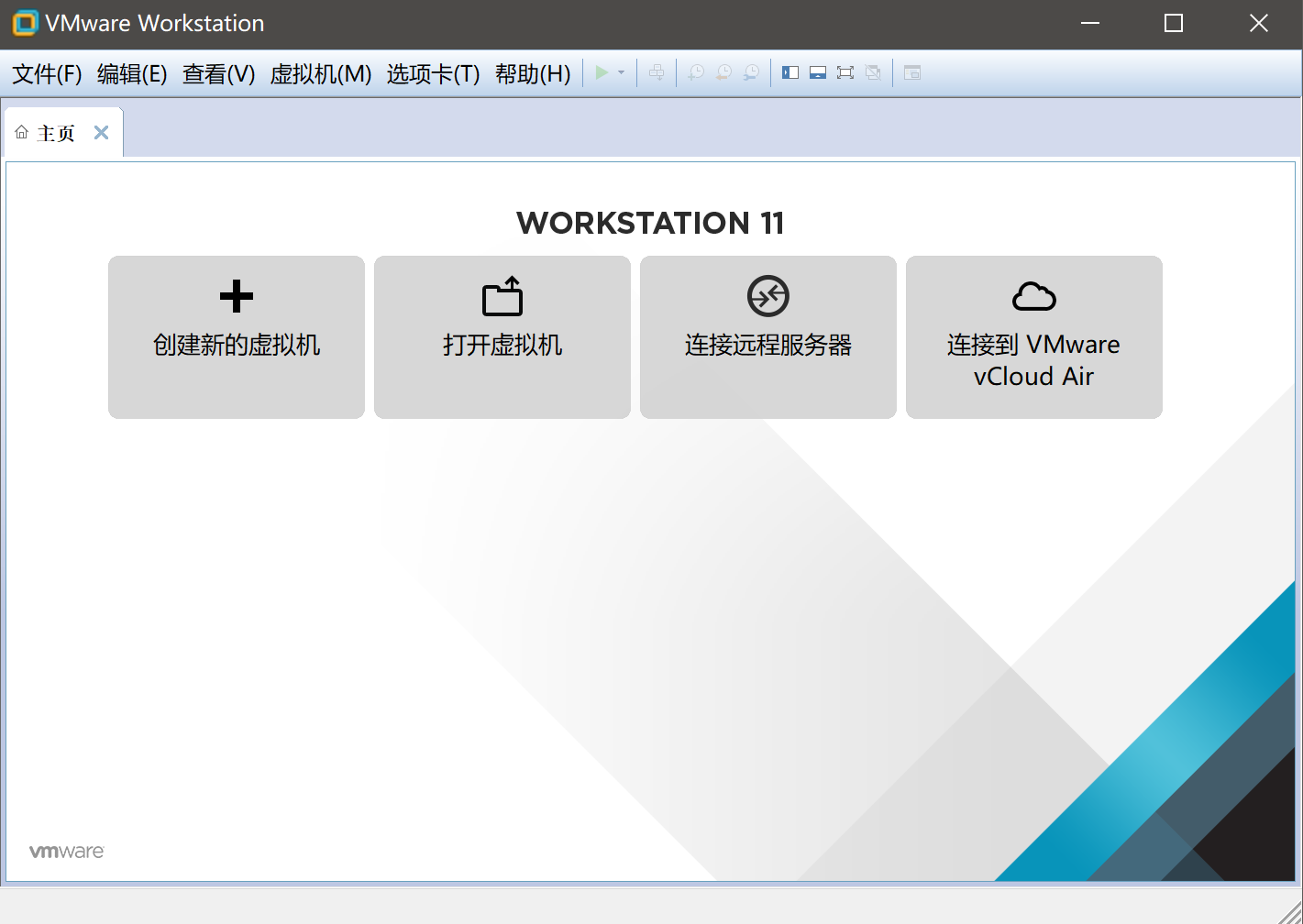Expand the 选项卡(T) menu
The image size is (1303, 924).
coord(433,73)
